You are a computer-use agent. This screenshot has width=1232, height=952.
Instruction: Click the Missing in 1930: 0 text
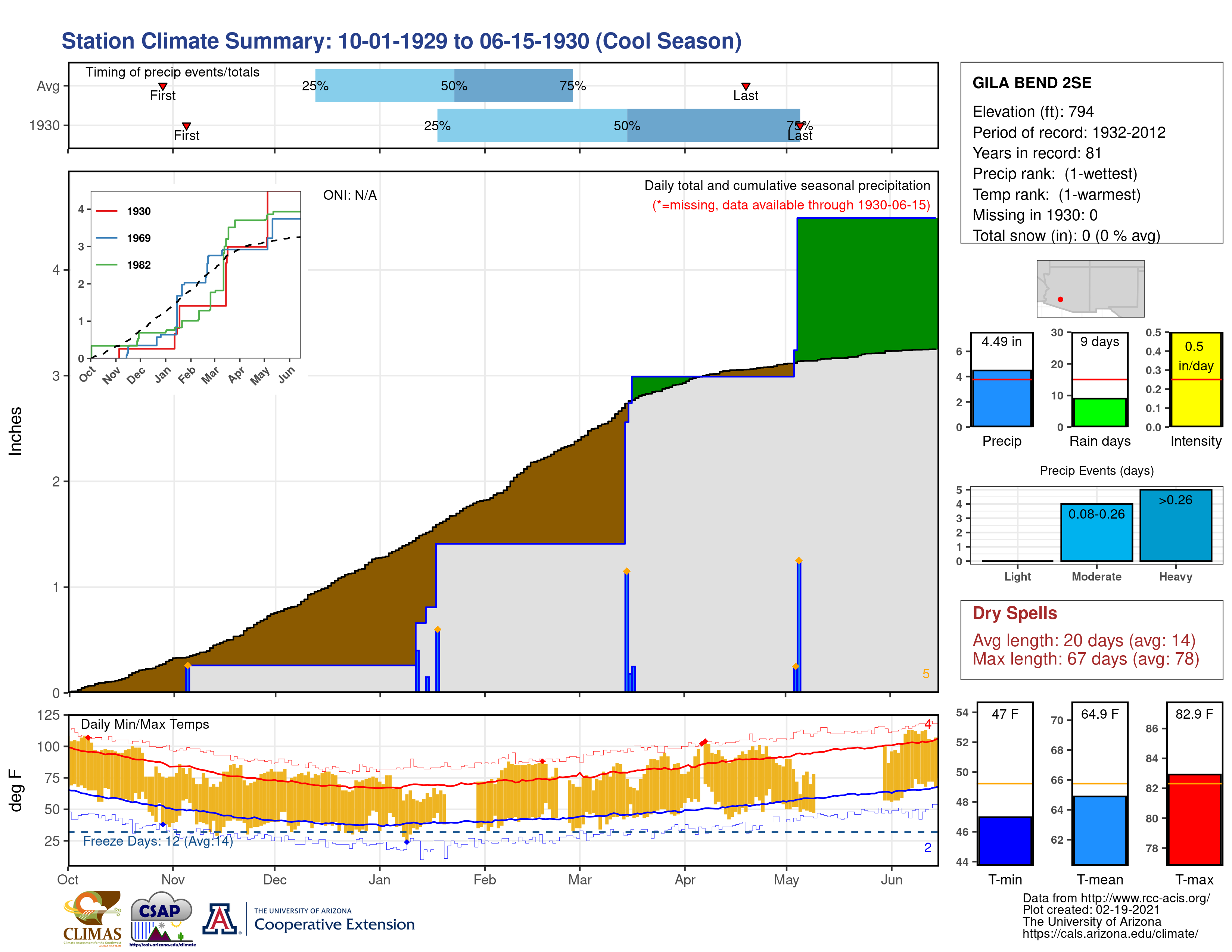pyautogui.click(x=1035, y=215)
